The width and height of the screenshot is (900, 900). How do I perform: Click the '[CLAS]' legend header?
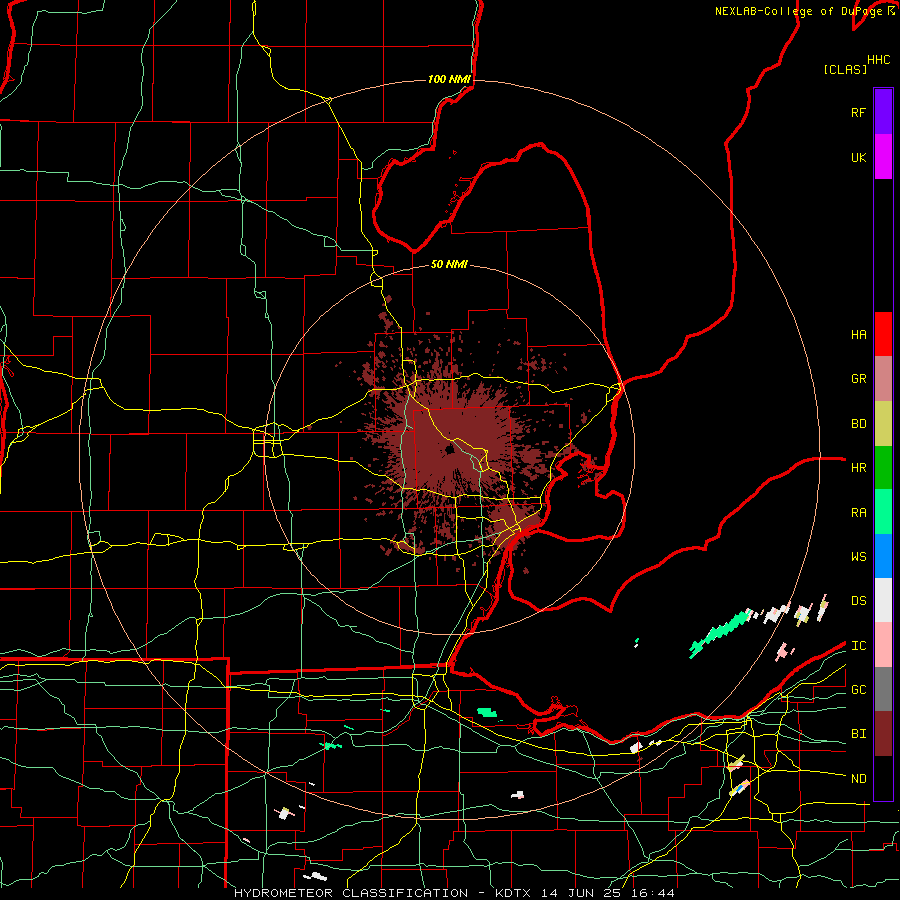click(x=845, y=69)
